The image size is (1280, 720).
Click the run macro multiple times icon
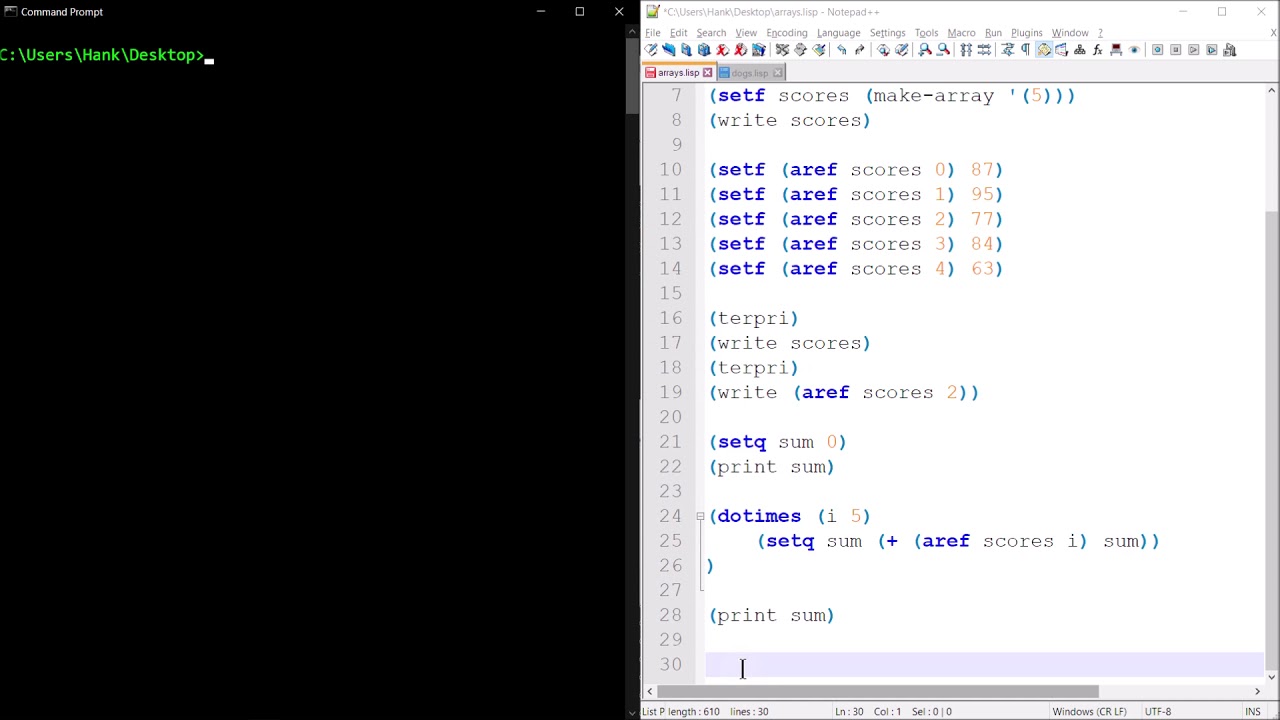[x=1211, y=50]
